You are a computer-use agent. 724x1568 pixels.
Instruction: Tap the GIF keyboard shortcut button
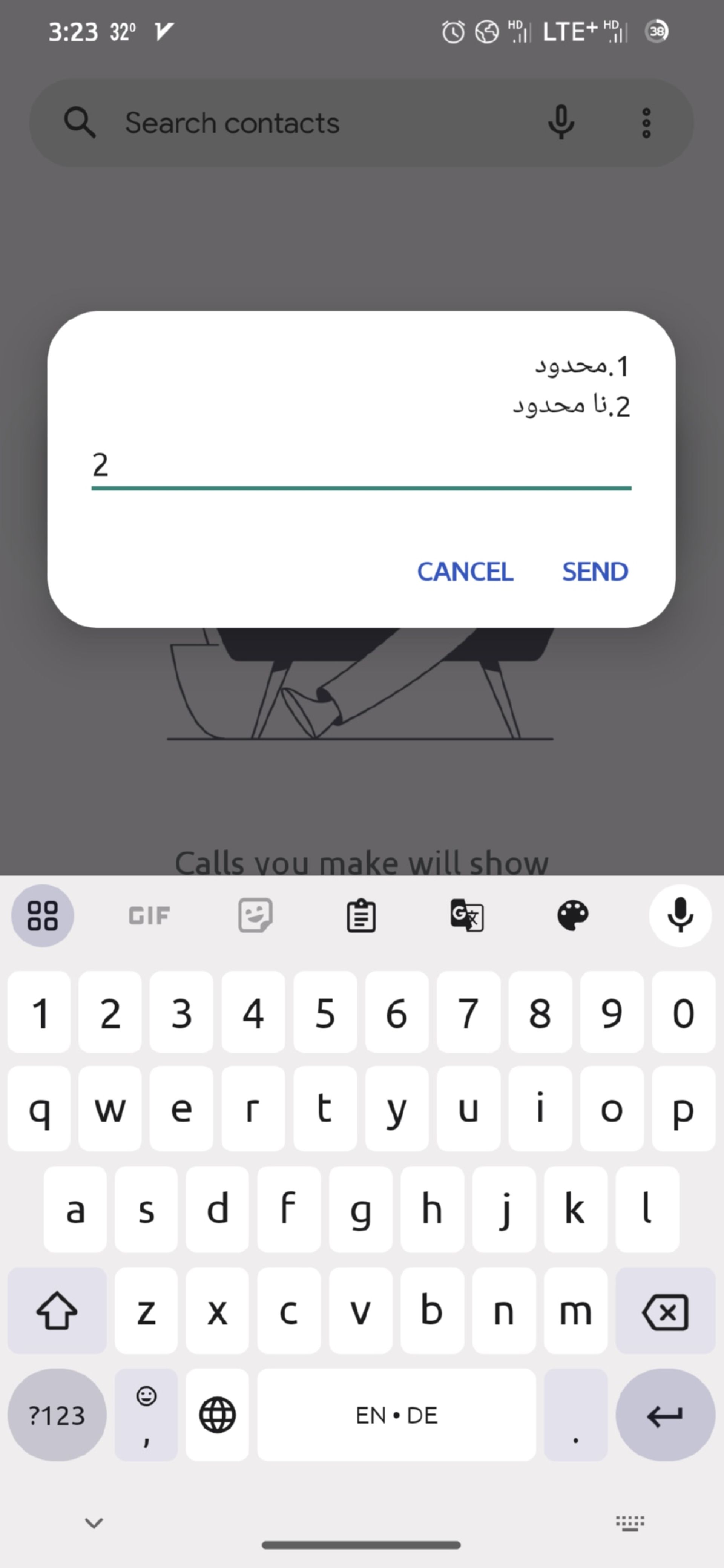(148, 914)
